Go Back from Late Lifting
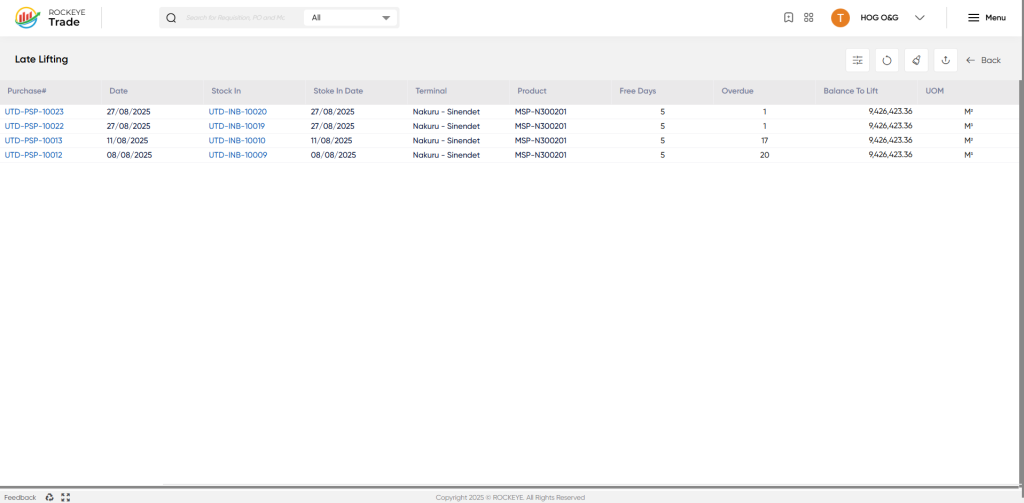1024x503 pixels. point(983,60)
